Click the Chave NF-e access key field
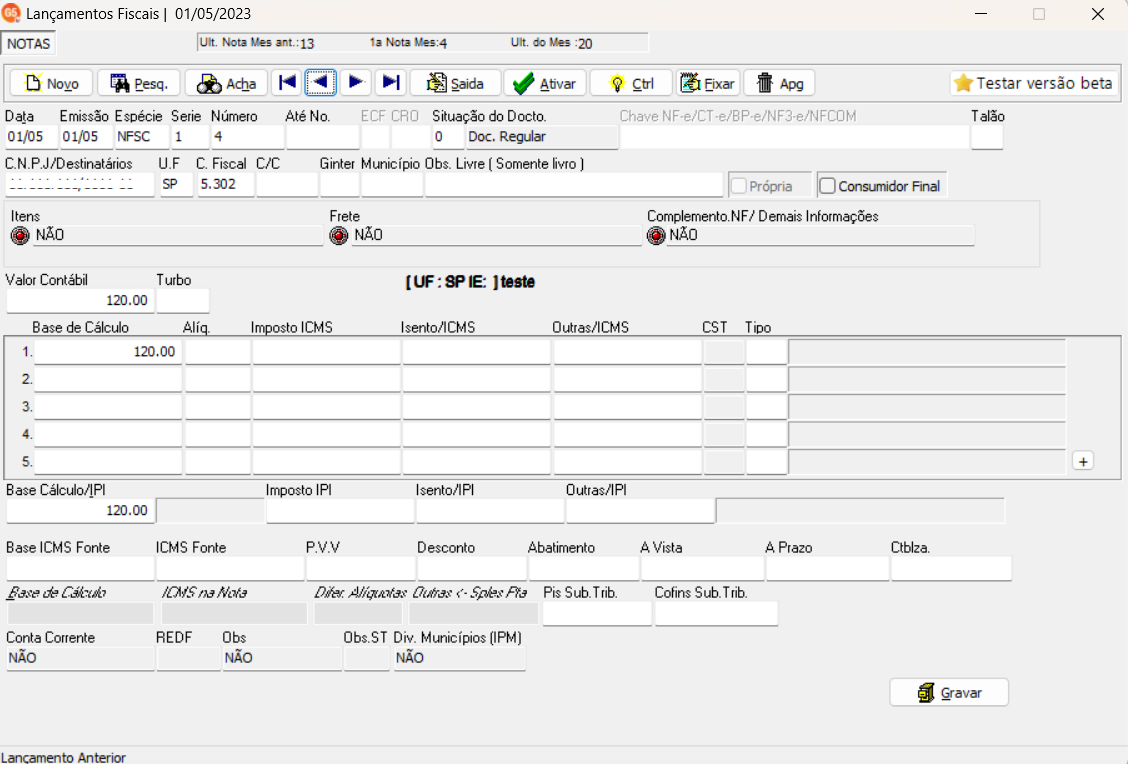 point(794,137)
